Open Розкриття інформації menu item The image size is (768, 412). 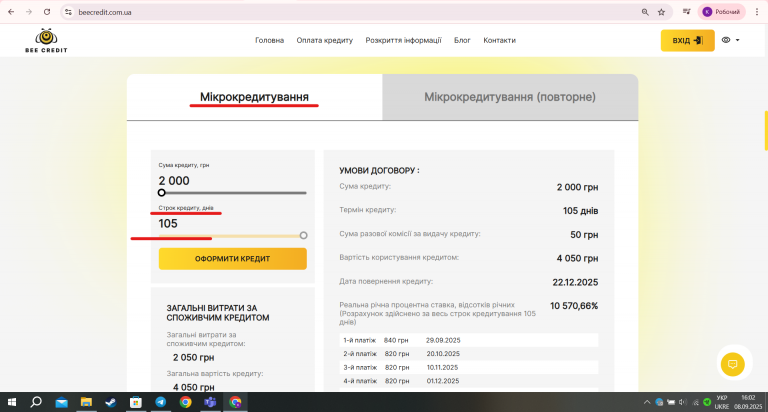pyautogui.click(x=403, y=40)
